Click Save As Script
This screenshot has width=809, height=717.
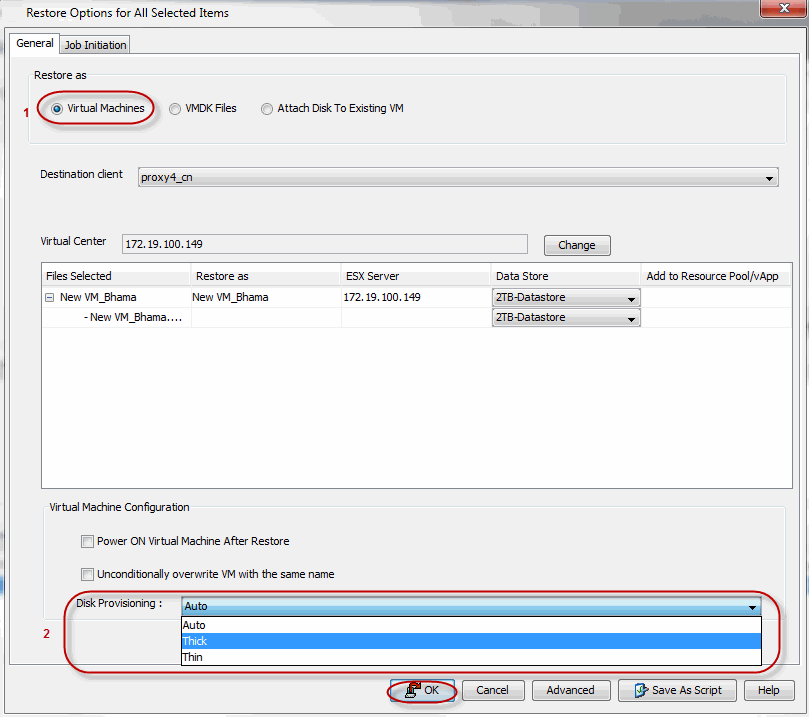[x=679, y=689]
